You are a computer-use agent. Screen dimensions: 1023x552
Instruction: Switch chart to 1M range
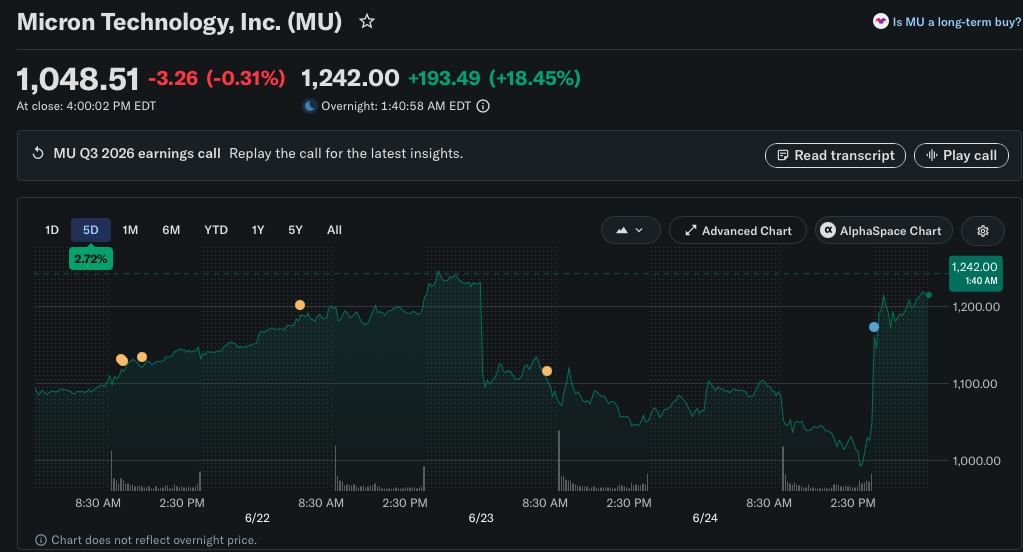(130, 230)
